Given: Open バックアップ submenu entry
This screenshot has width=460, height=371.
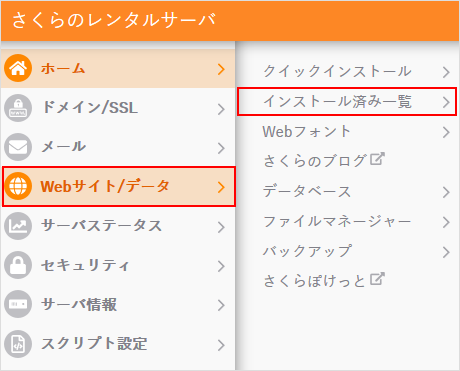Looking at the screenshot, I should point(347,251).
